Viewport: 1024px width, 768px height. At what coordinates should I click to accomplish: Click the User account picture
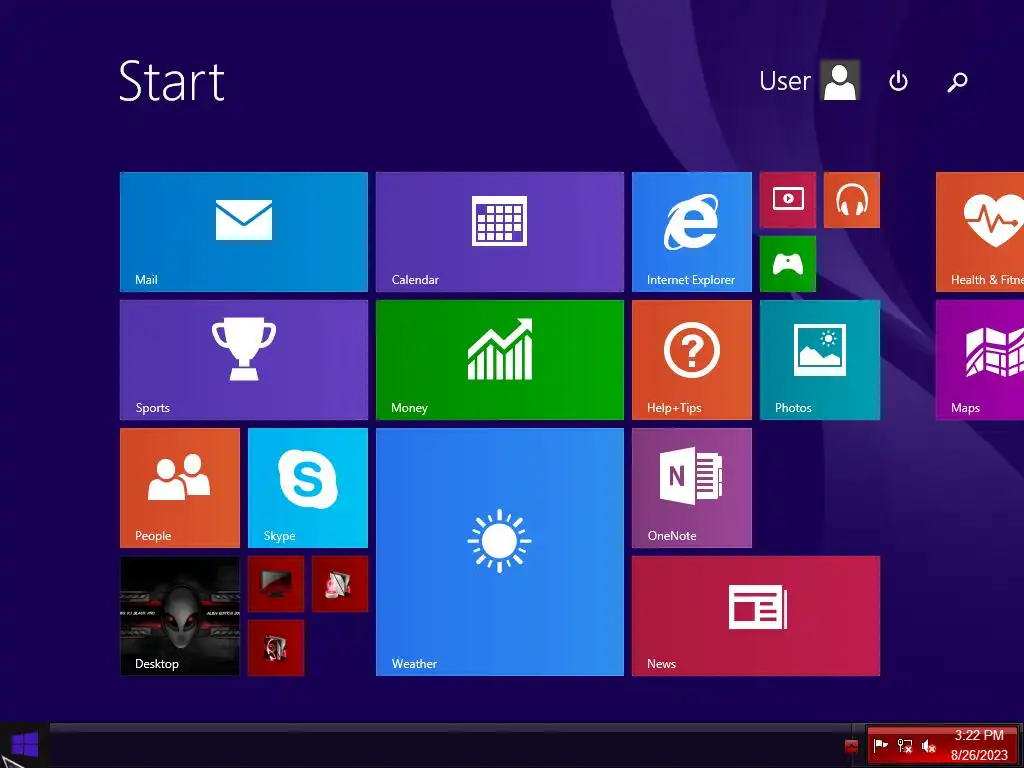pyautogui.click(x=840, y=80)
